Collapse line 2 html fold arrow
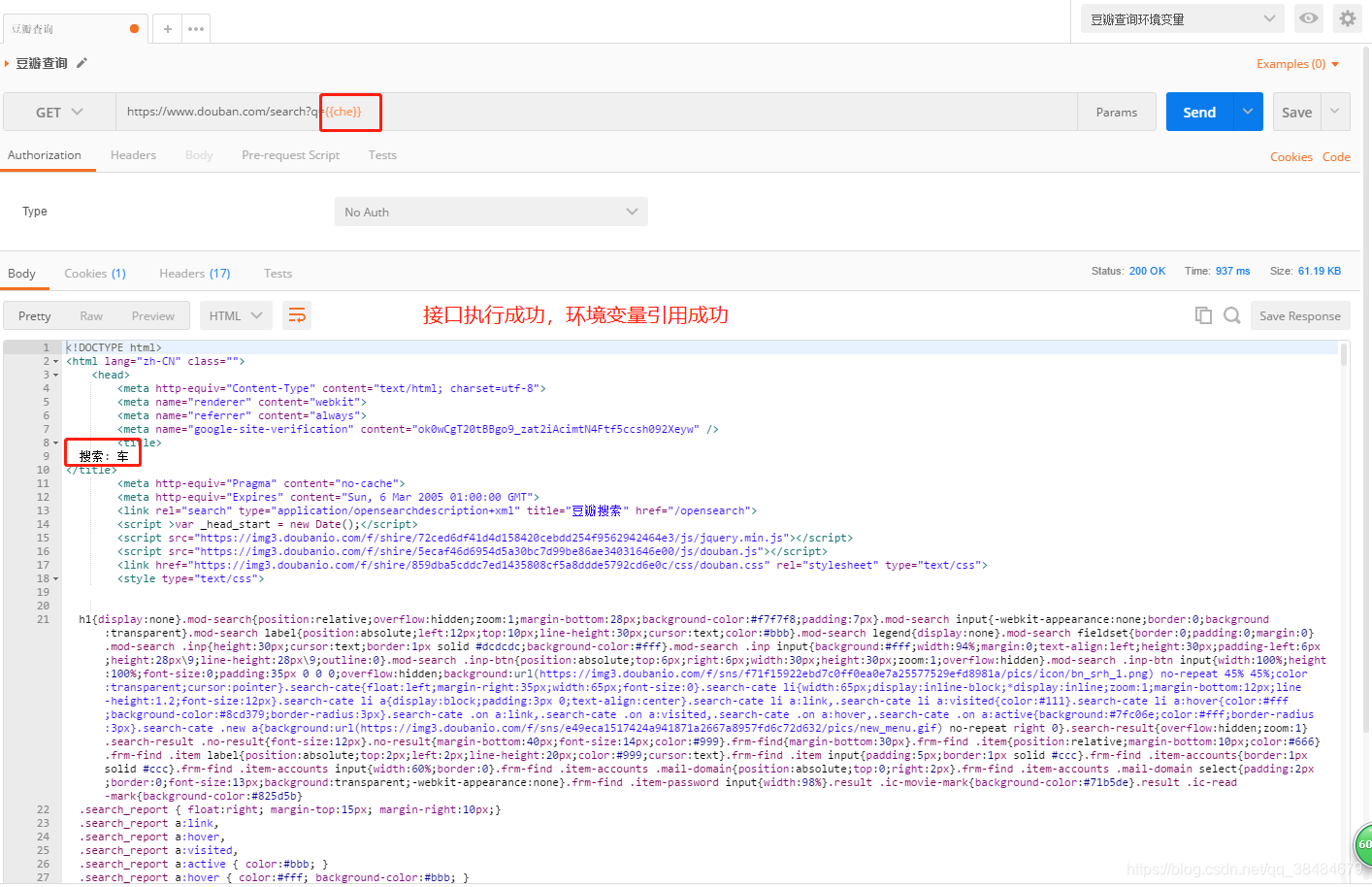The height and width of the screenshot is (887, 1372). 55,361
